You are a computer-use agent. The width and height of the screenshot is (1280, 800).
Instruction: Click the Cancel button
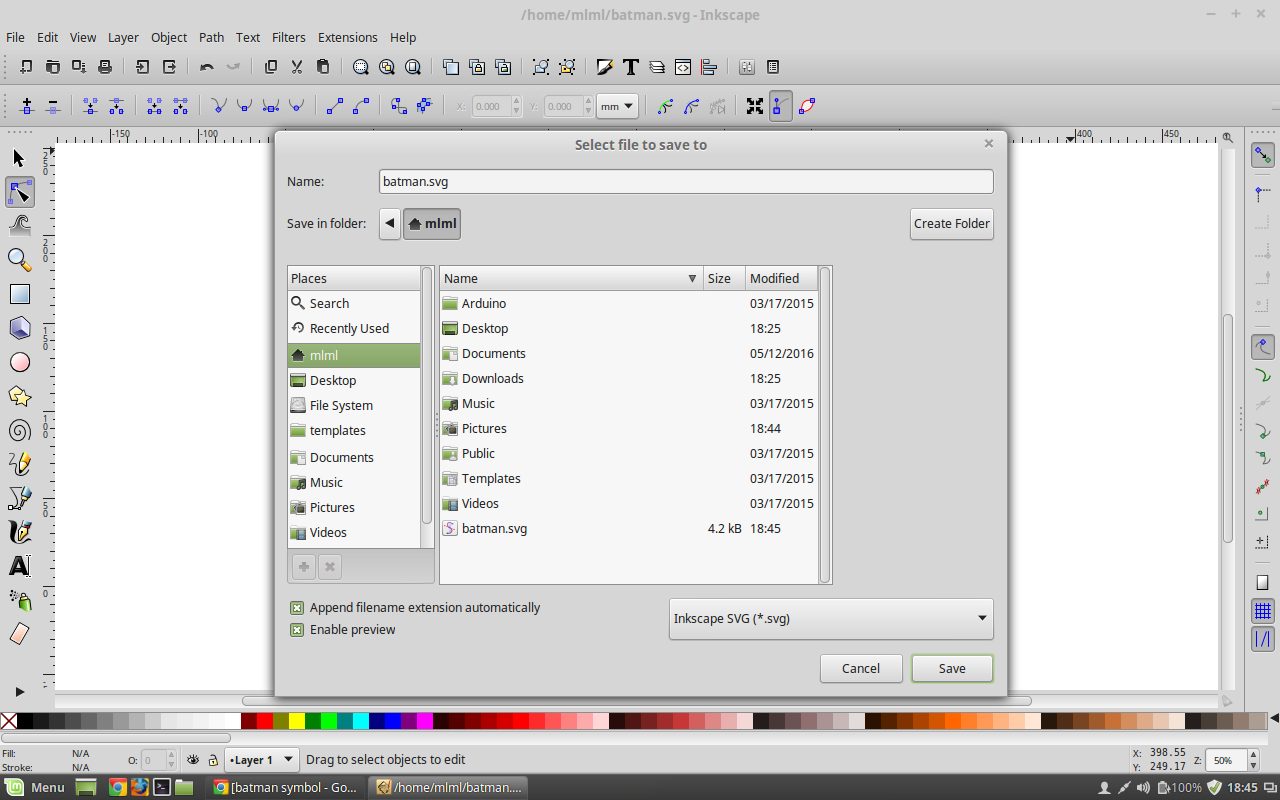pyautogui.click(x=861, y=668)
